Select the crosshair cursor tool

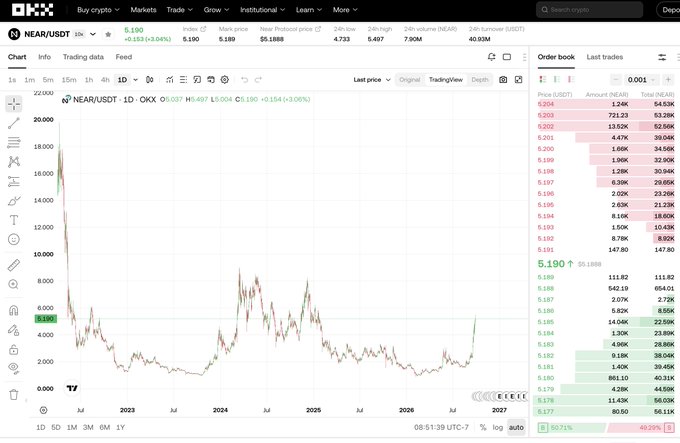14,104
